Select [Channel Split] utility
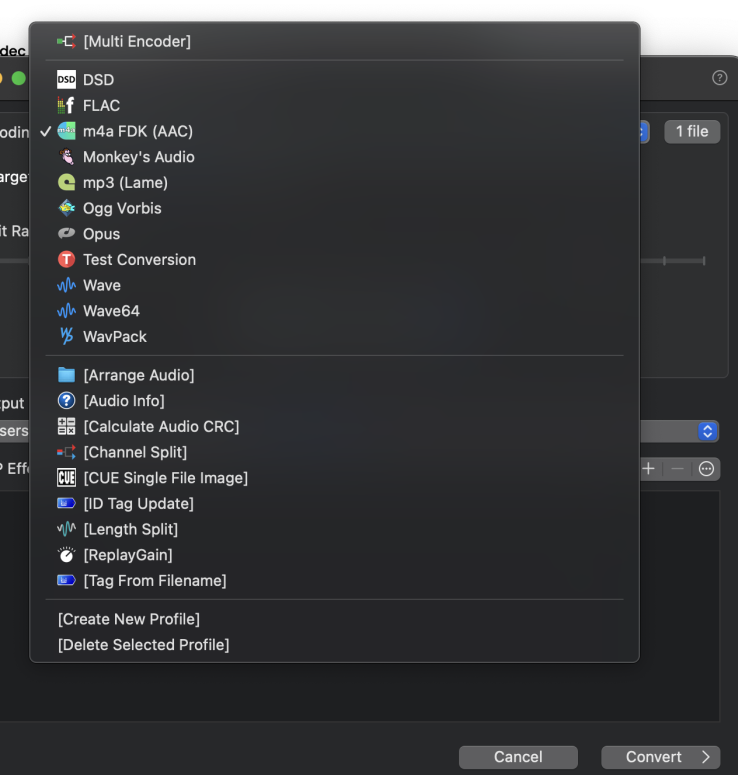 tap(334, 452)
